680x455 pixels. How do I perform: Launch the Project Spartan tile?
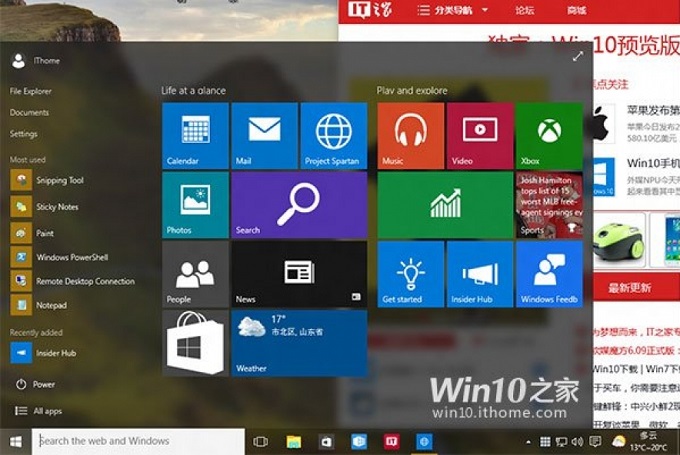coord(333,136)
